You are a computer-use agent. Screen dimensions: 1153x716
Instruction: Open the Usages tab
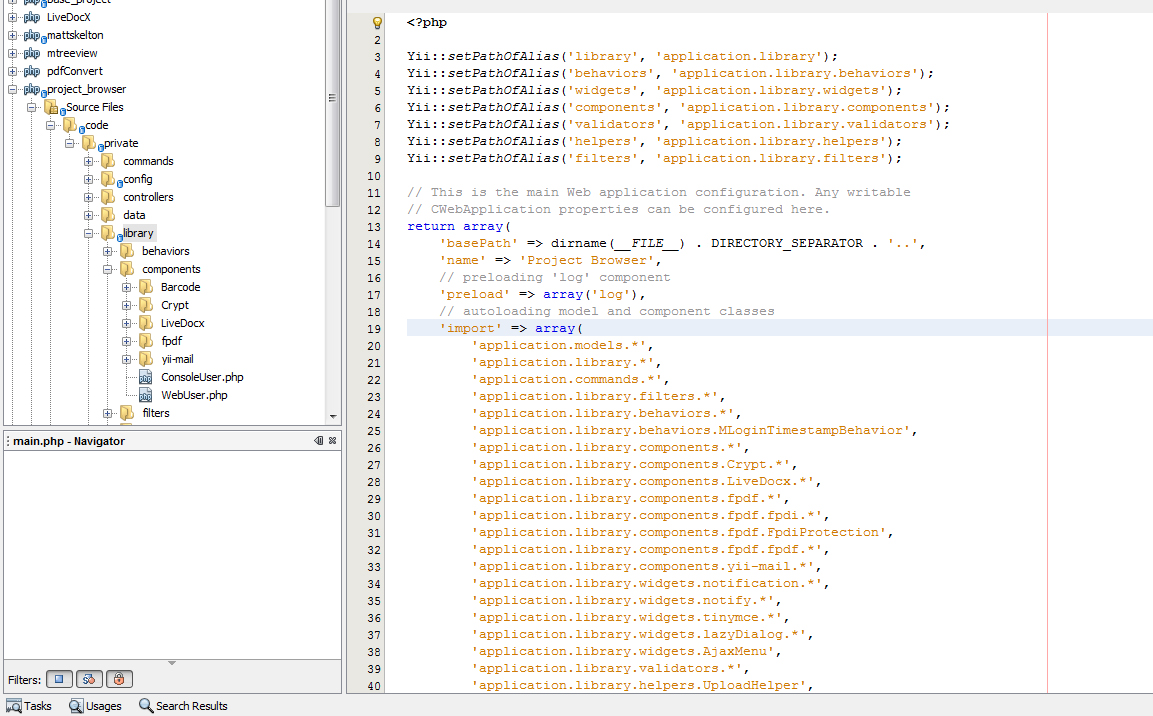coord(95,706)
